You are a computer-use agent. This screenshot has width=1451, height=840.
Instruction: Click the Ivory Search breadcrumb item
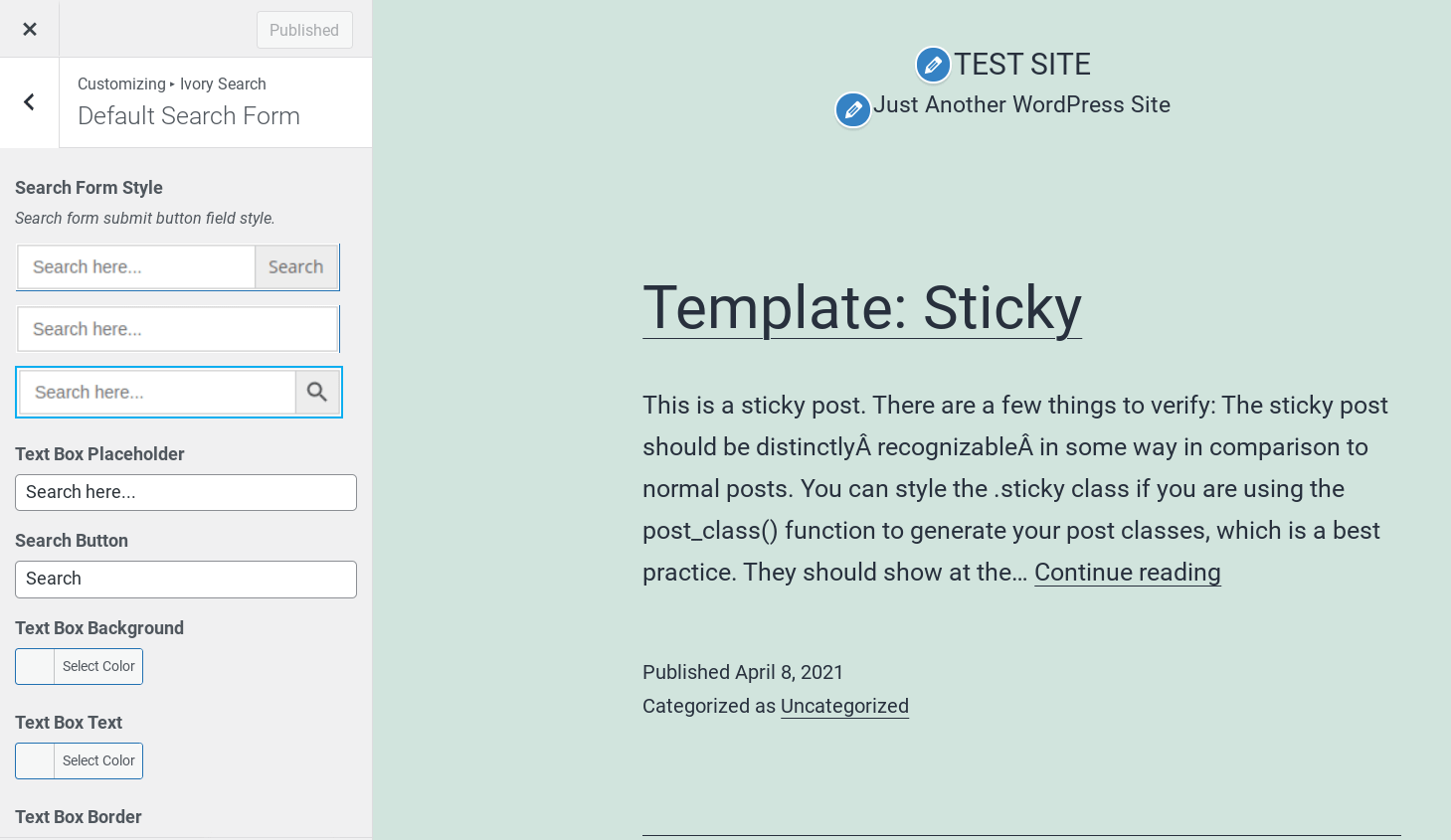pyautogui.click(x=223, y=84)
